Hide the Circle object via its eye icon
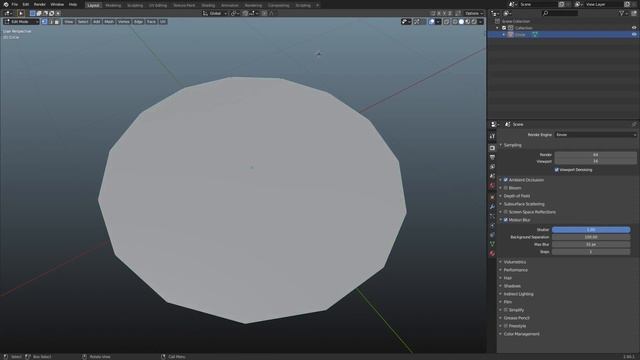 [x=634, y=35]
